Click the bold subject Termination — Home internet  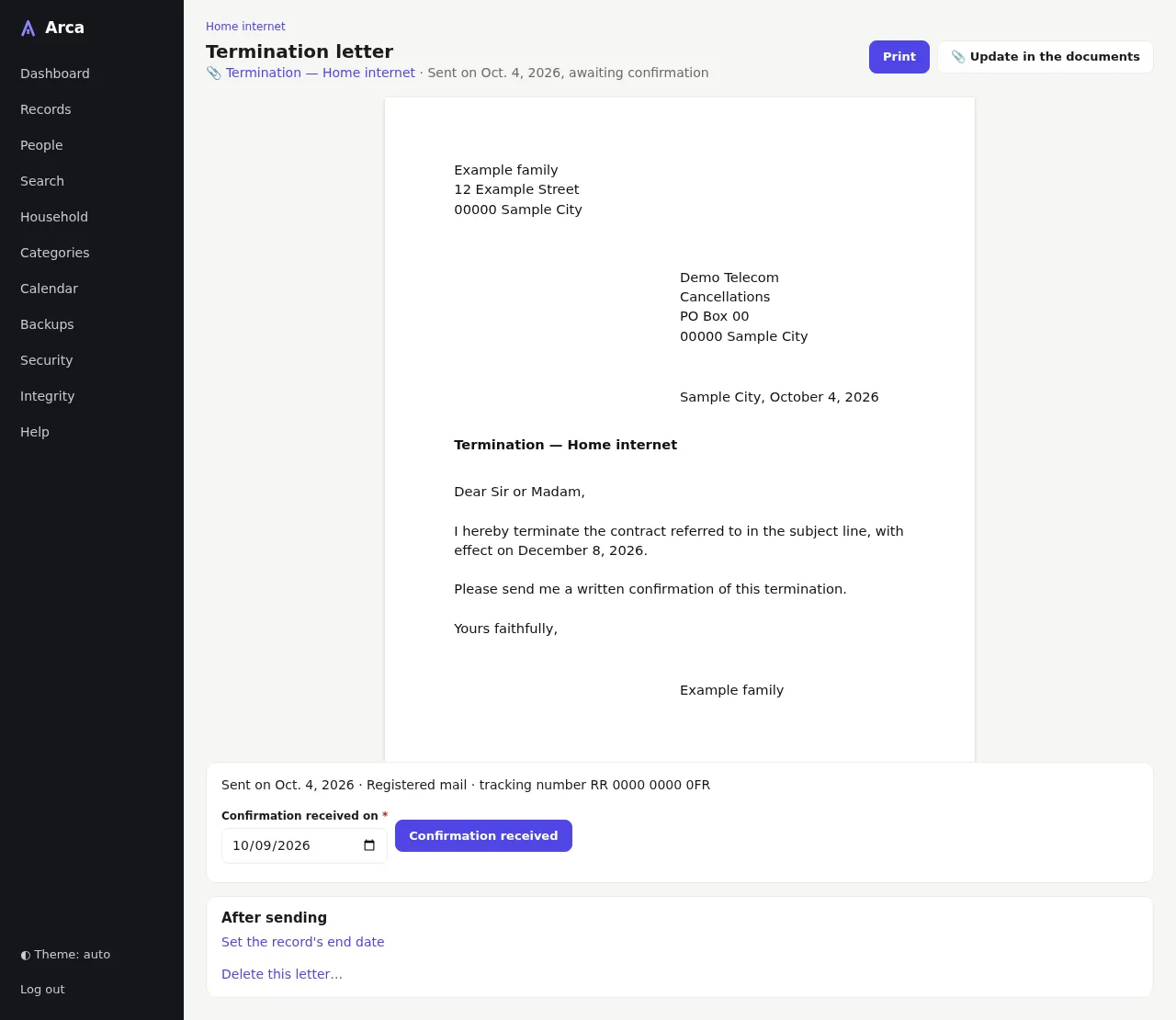tap(565, 445)
